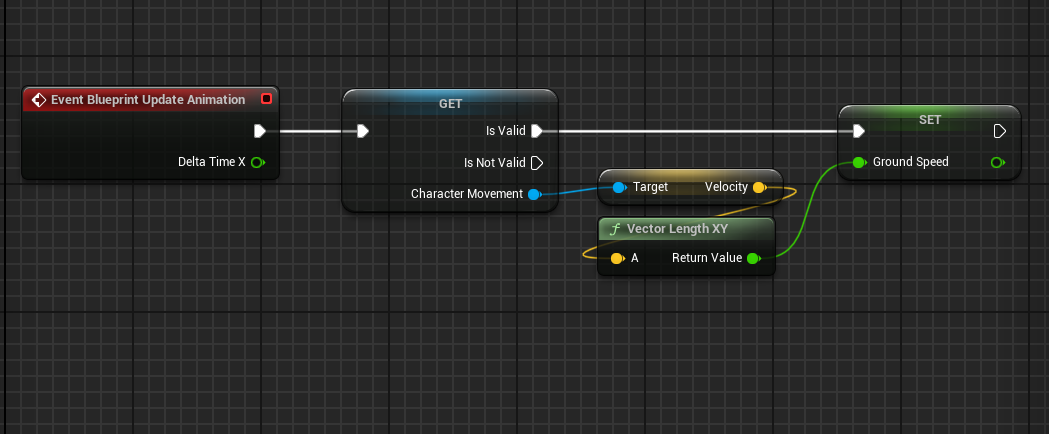Click the SET node's execution input pin

point(859,131)
